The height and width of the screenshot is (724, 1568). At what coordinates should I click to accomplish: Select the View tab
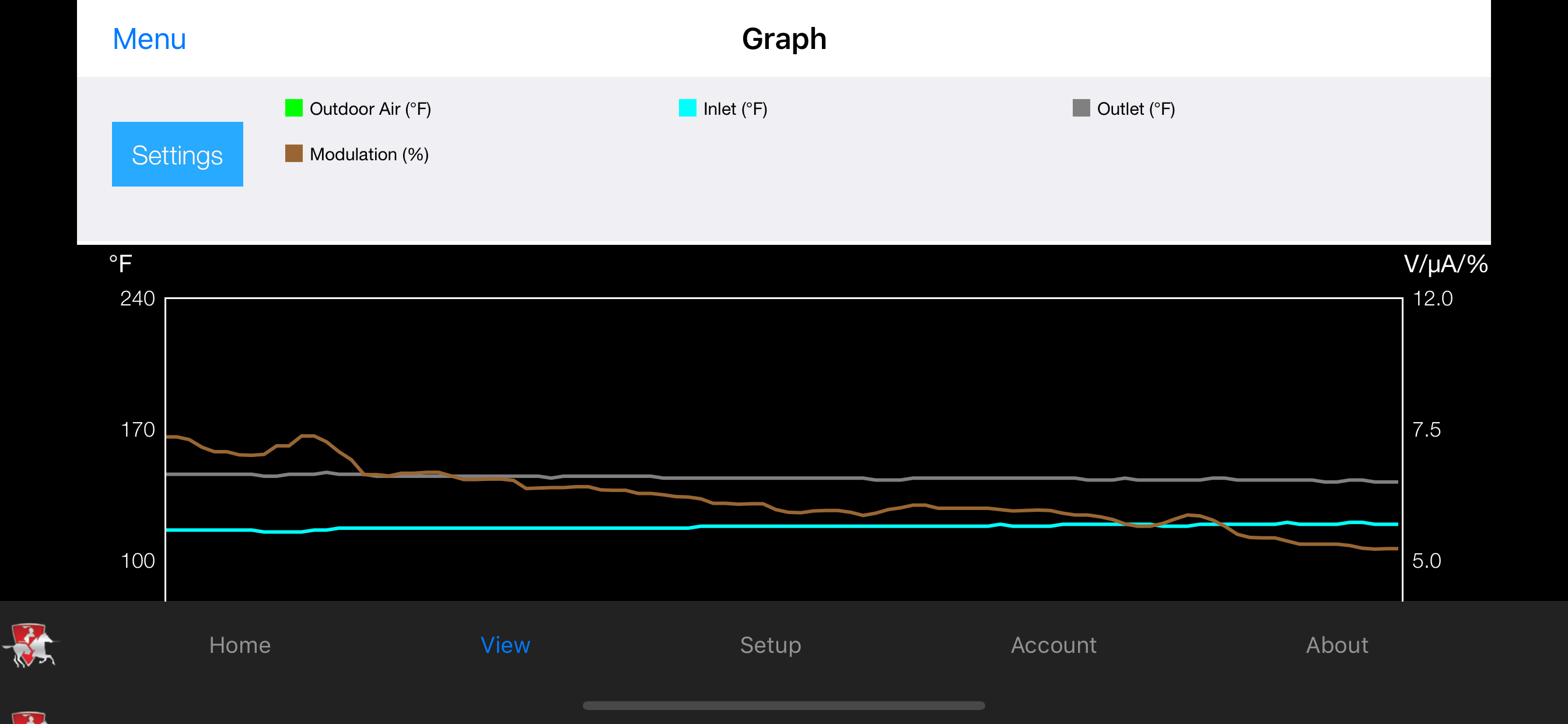coord(505,645)
